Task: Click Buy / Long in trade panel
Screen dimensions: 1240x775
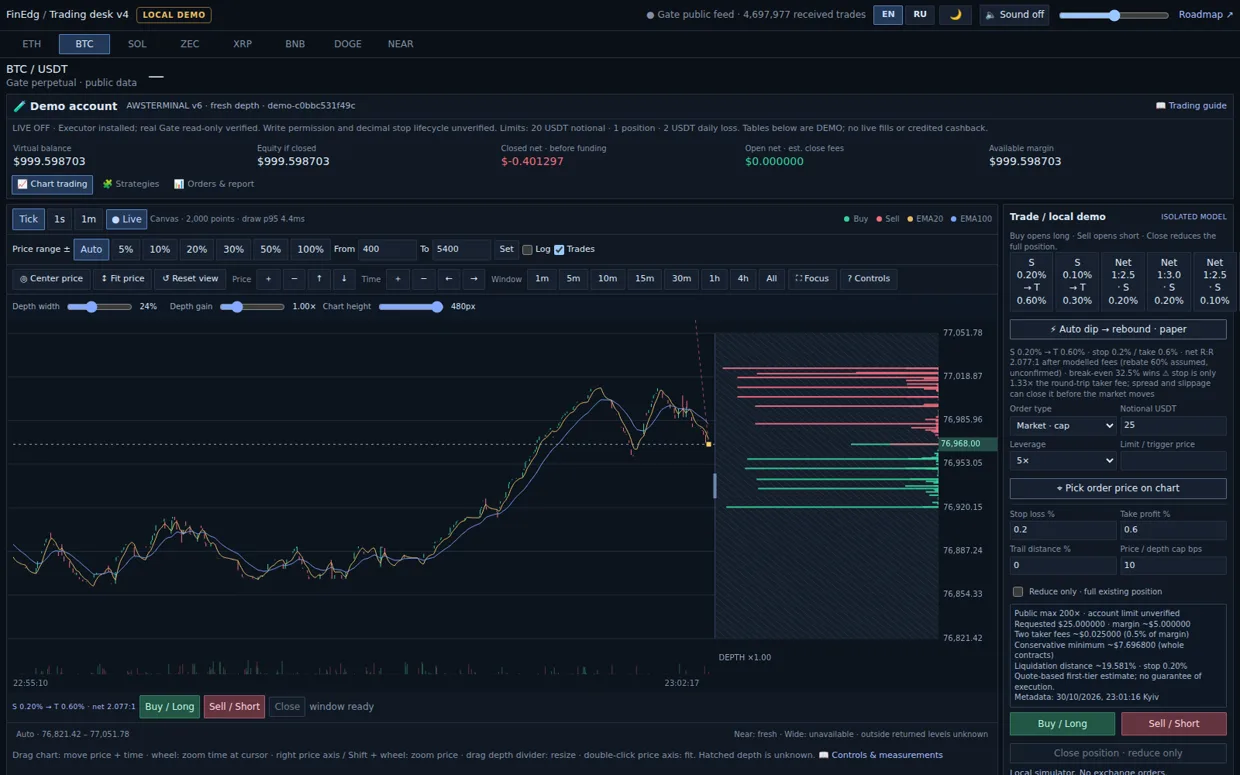Action: (1062, 724)
